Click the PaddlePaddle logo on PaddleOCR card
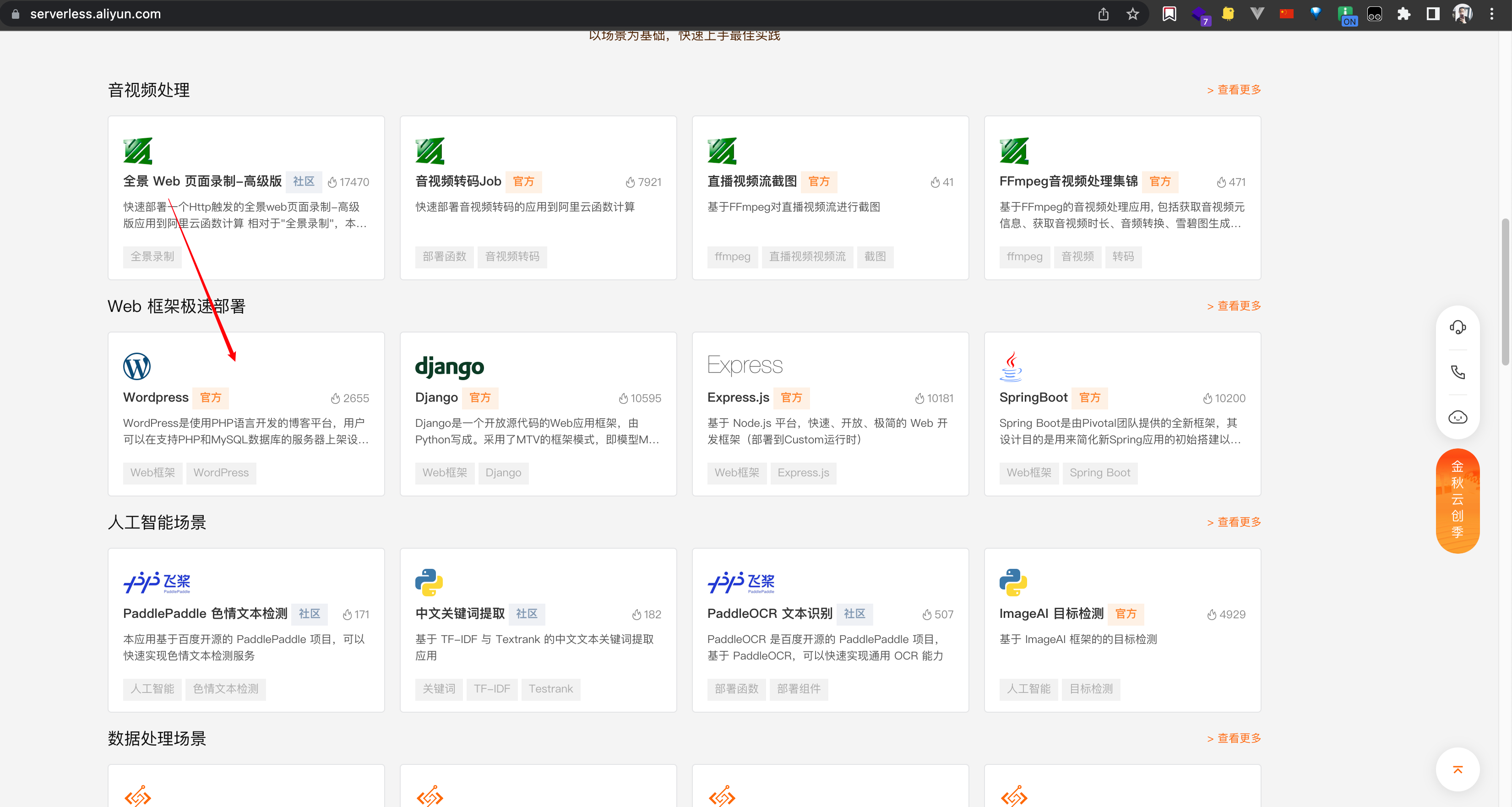Viewport: 1512px width, 807px height. [741, 582]
